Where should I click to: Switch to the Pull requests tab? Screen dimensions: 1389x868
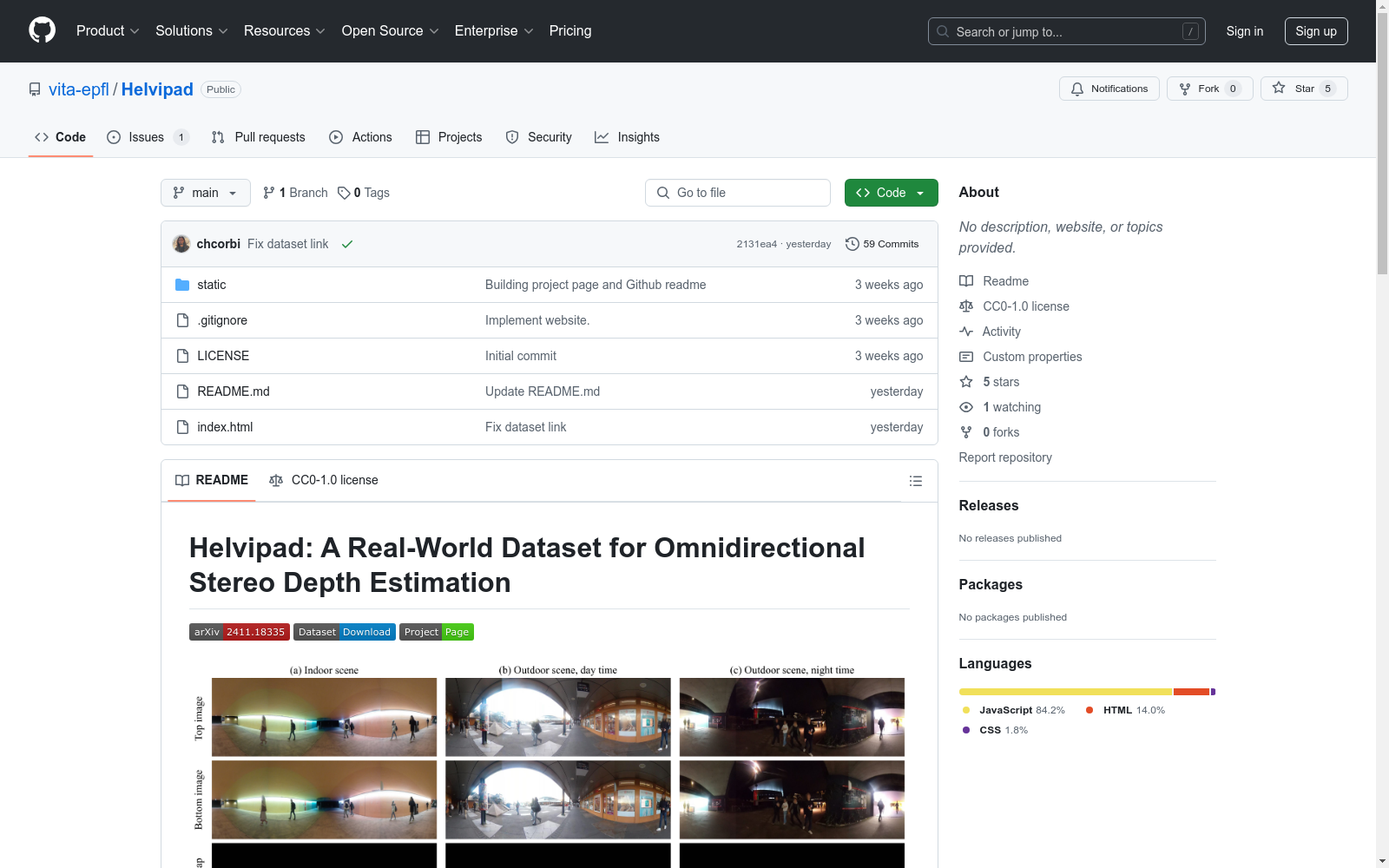pyautogui.click(x=259, y=137)
